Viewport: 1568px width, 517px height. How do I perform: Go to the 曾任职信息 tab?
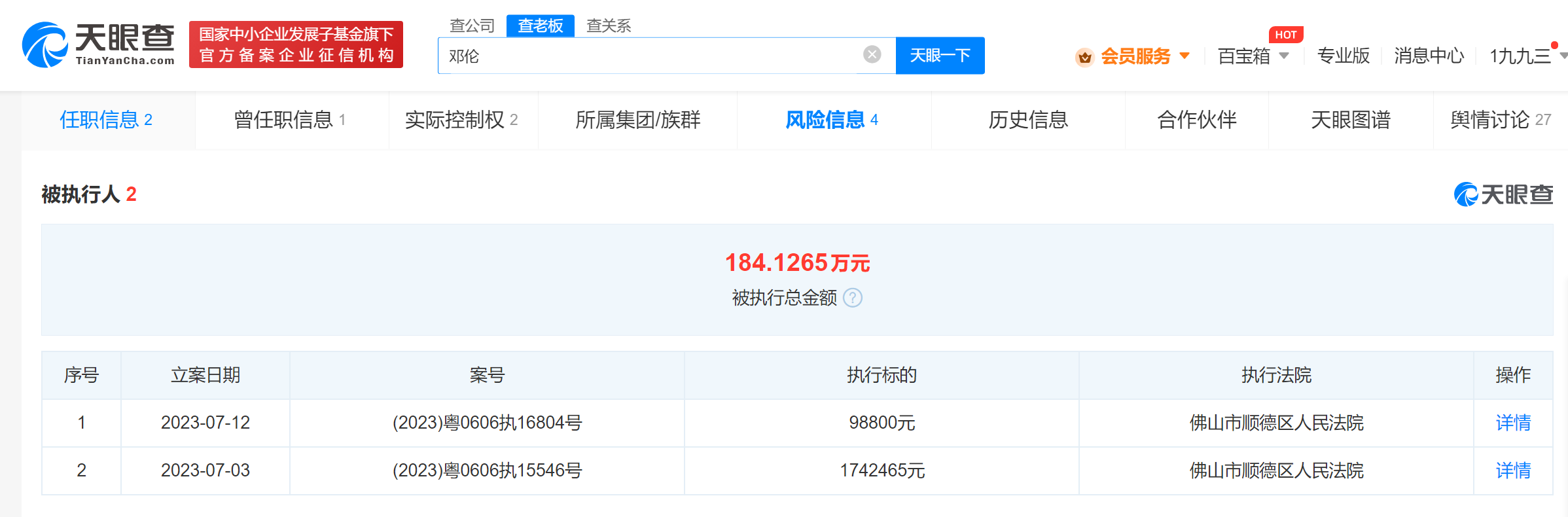pos(289,120)
